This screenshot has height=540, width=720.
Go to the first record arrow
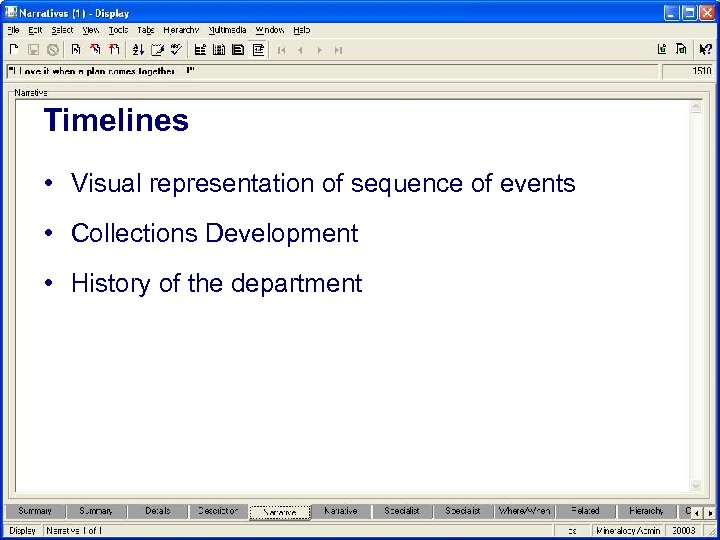pyautogui.click(x=281, y=50)
